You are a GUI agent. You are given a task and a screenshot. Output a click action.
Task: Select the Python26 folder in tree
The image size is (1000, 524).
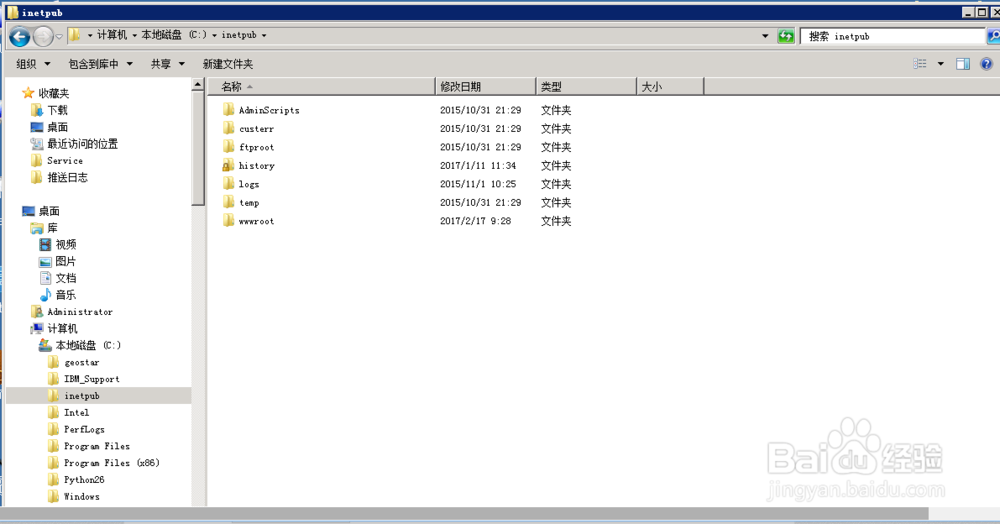(x=77, y=479)
